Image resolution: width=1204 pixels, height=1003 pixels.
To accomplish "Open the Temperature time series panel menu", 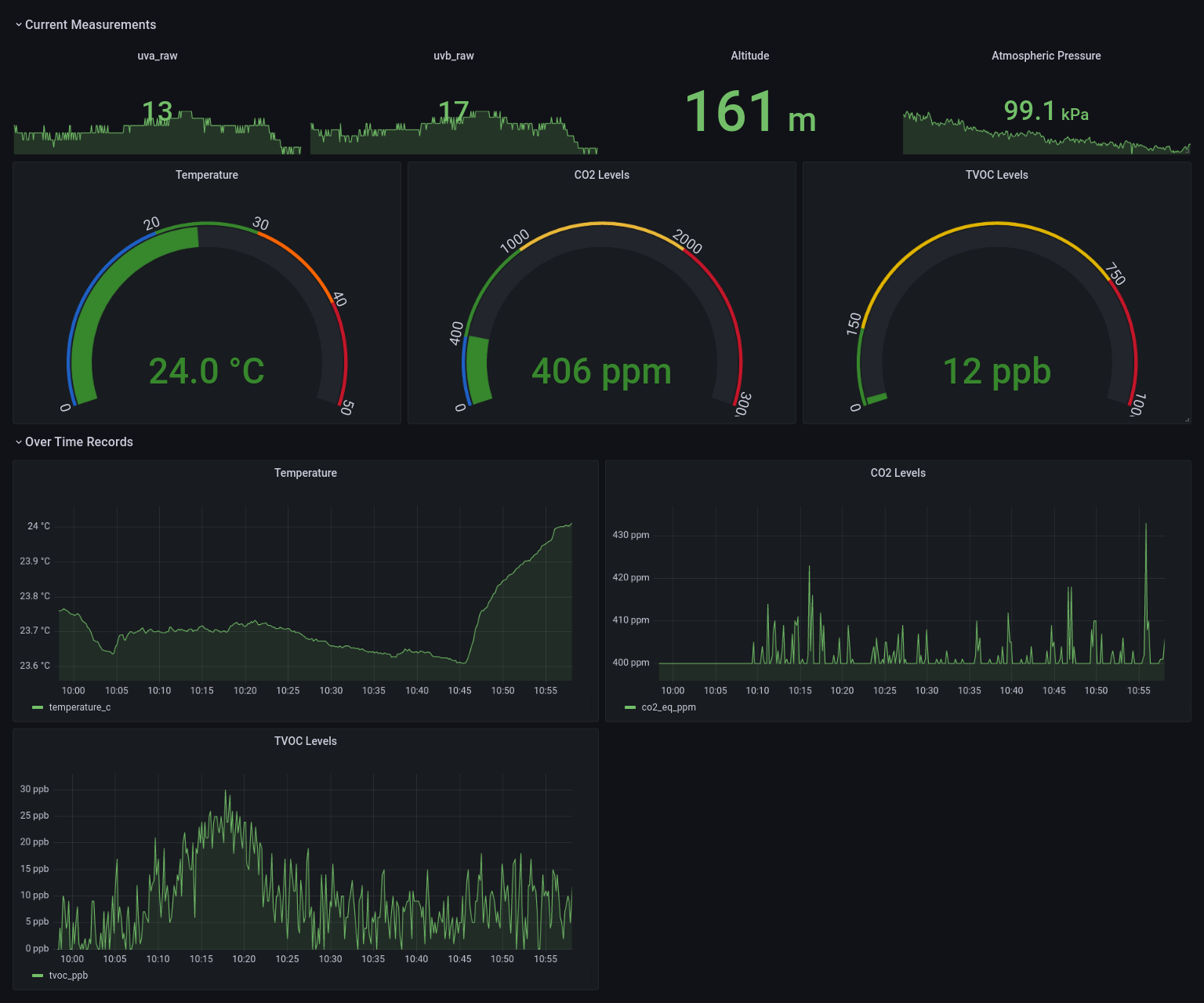I will pyautogui.click(x=306, y=473).
